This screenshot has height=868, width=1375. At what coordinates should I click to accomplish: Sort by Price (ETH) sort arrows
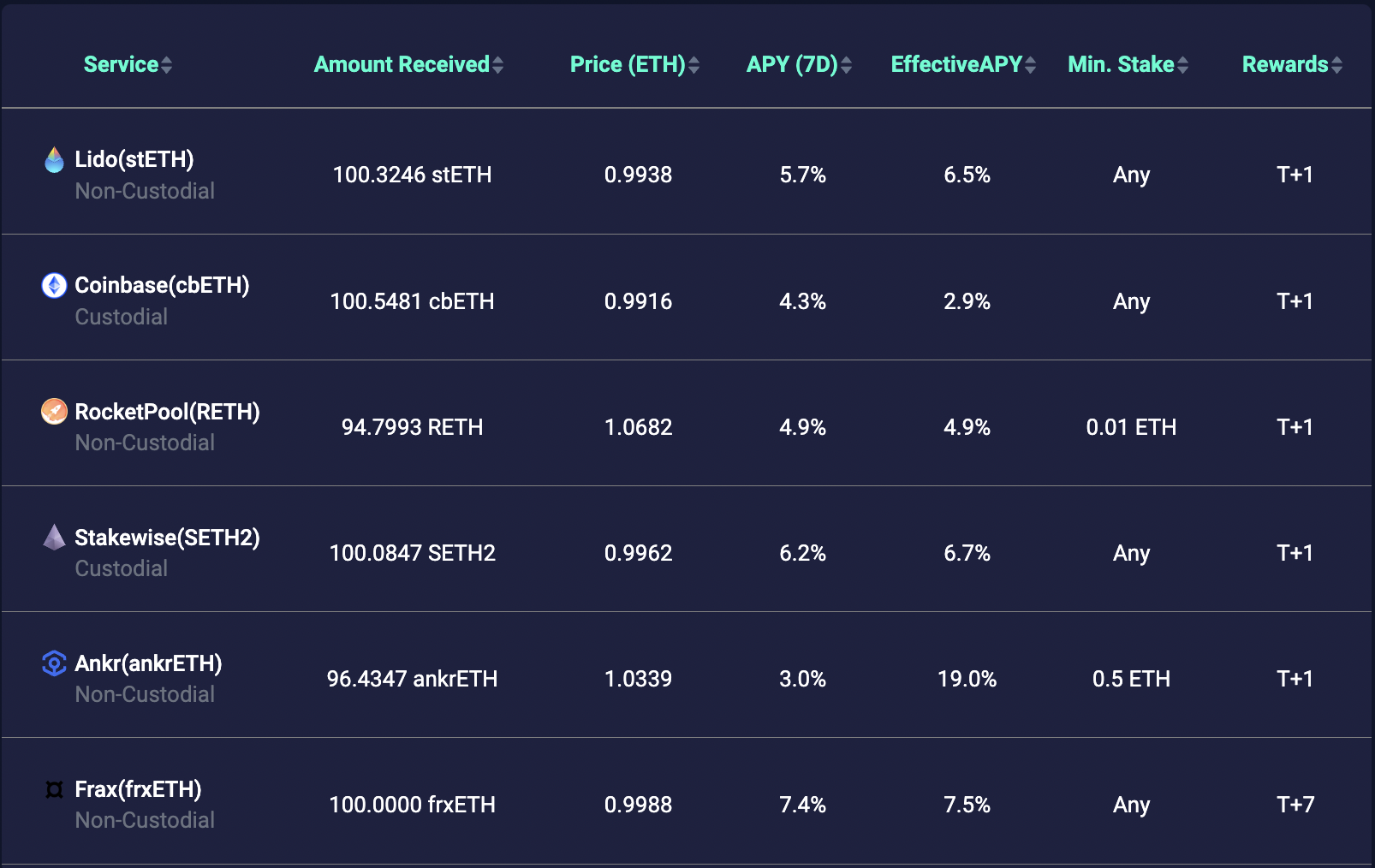694,65
